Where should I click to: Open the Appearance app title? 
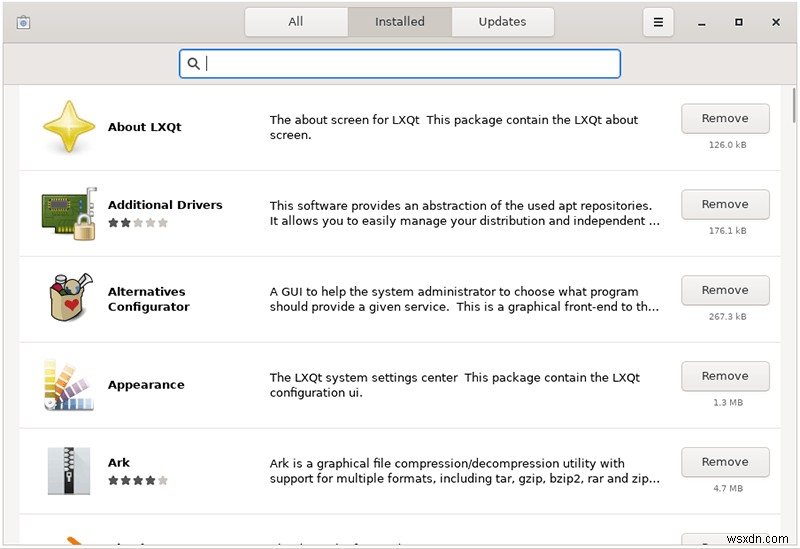tap(146, 385)
